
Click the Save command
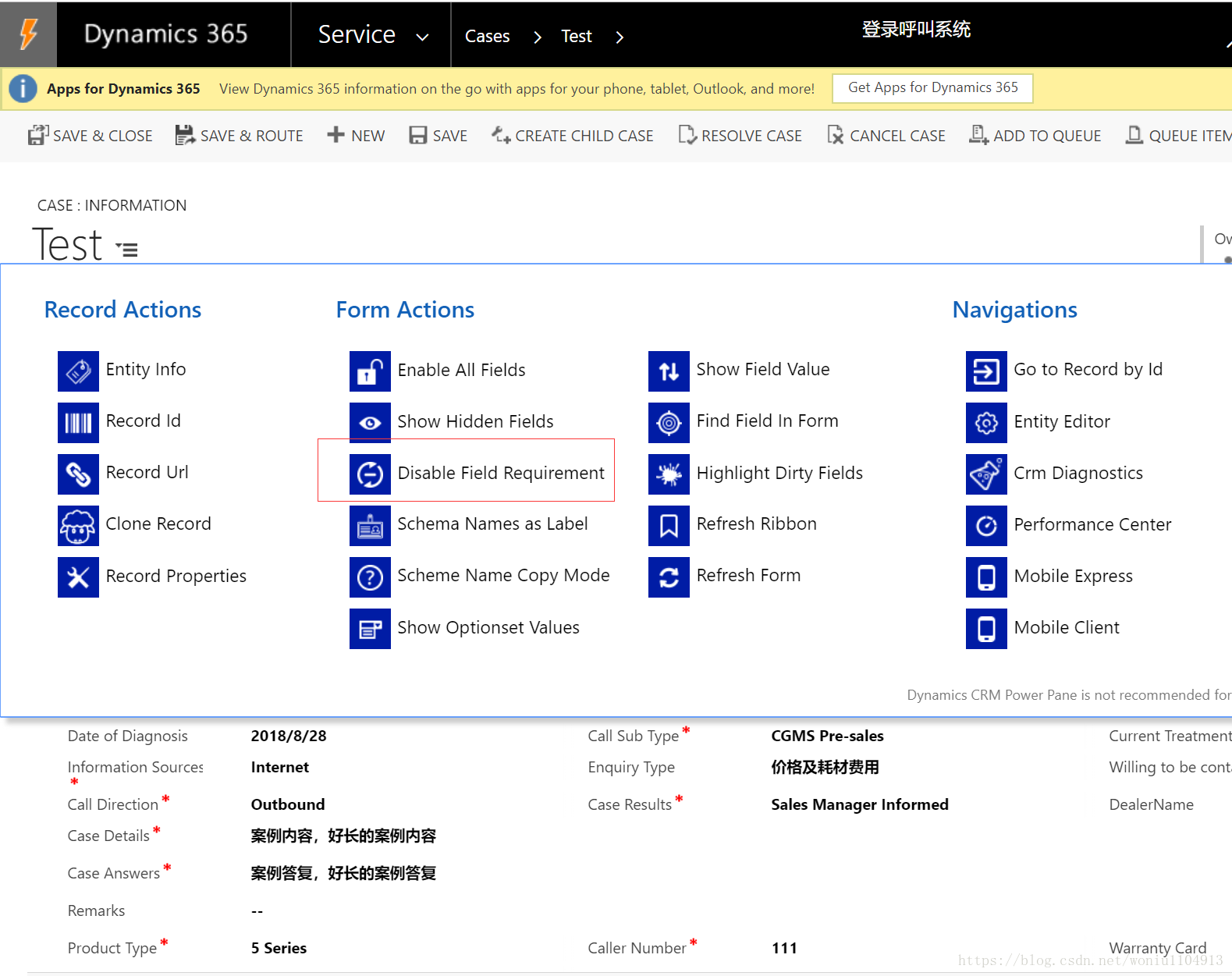tap(438, 136)
